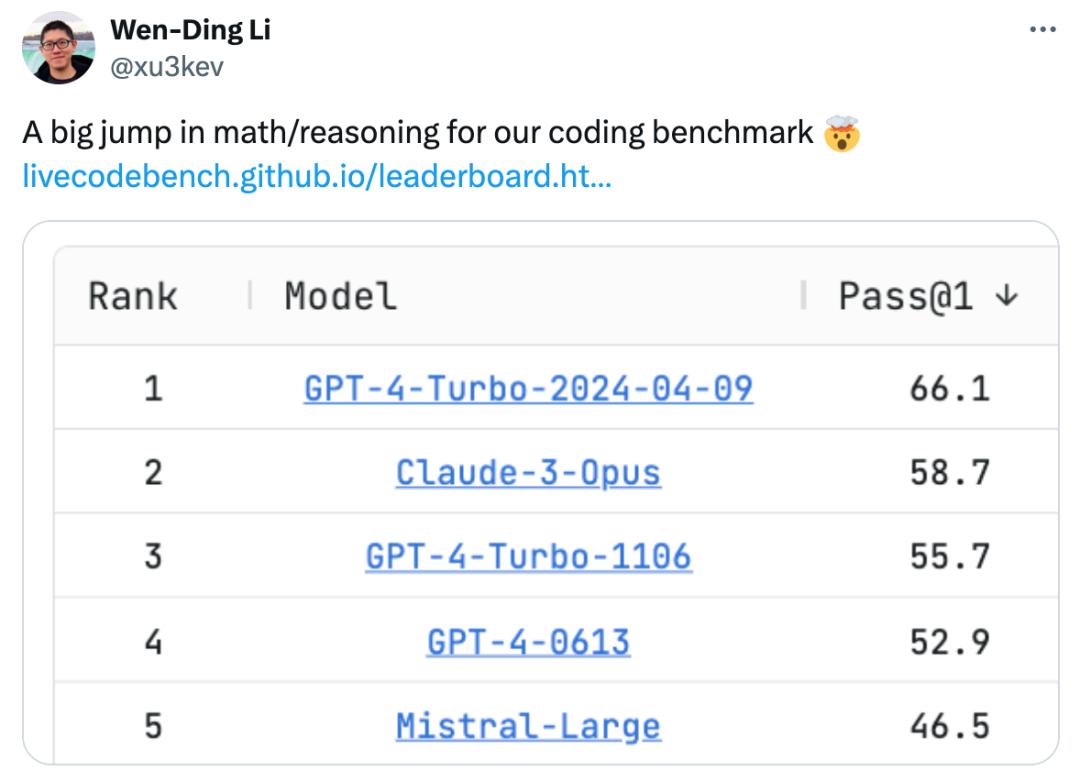1080x770 pixels.
Task: Select the 66.1 score cell
Action: click(x=949, y=388)
